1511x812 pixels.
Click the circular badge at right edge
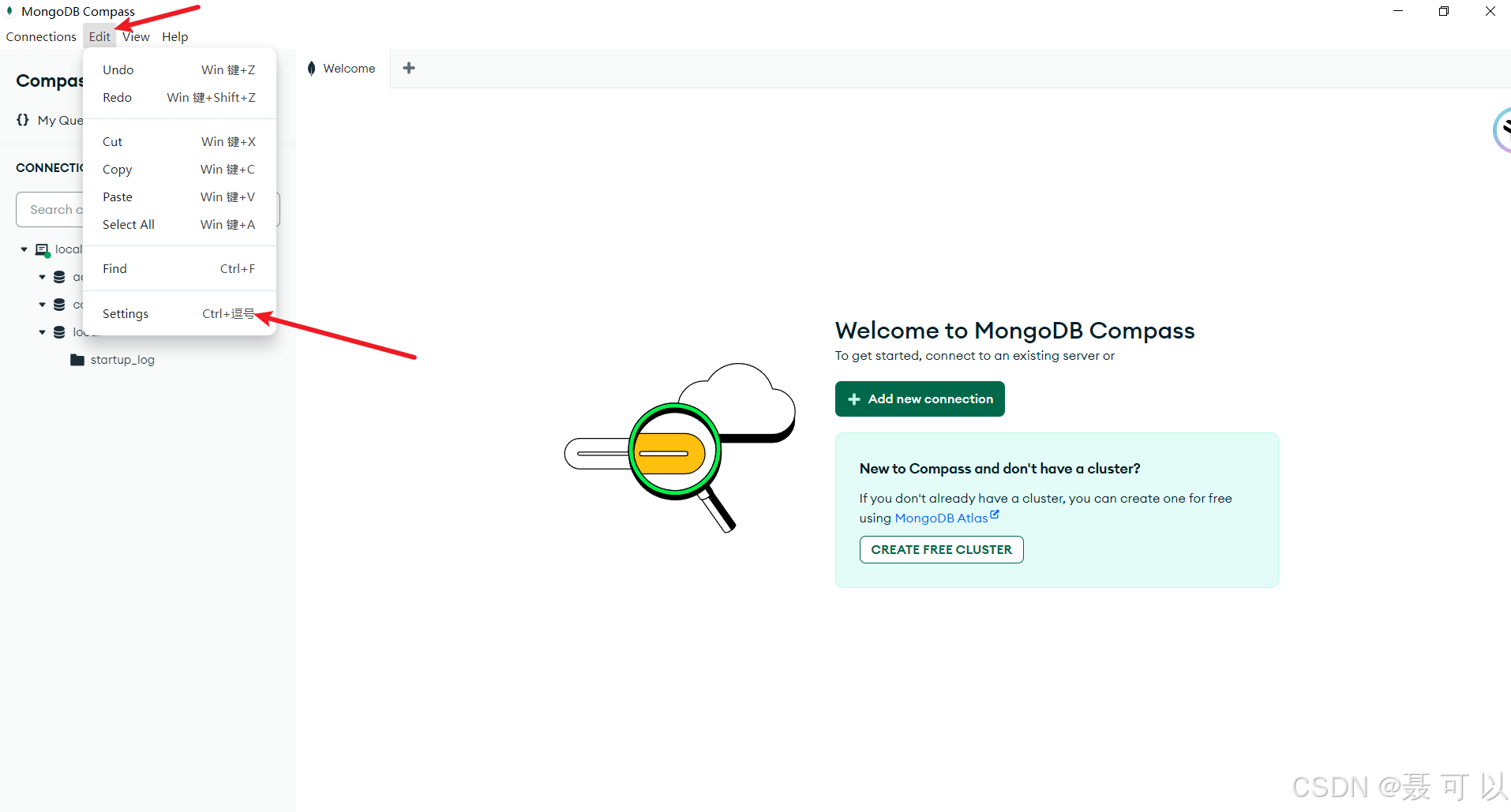click(1502, 130)
